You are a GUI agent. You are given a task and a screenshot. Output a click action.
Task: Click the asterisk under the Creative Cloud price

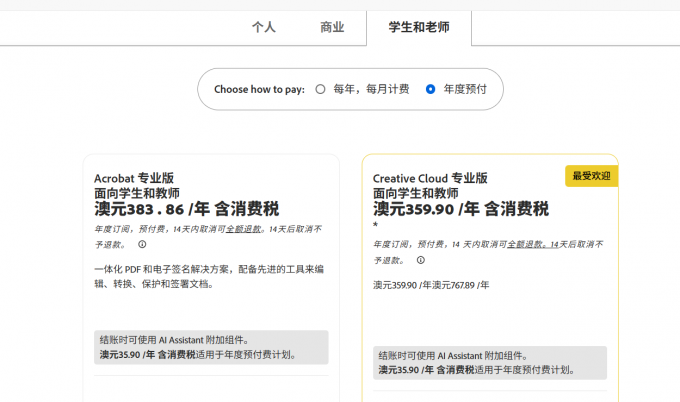click(376, 227)
